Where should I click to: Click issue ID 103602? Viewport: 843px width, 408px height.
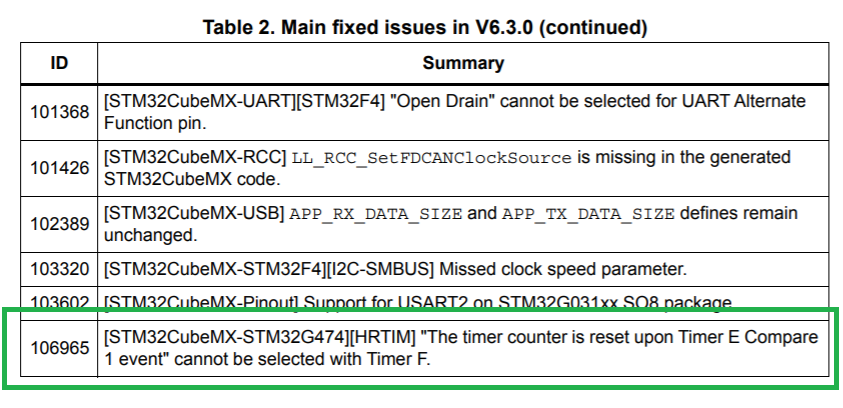pyautogui.click(x=59, y=303)
